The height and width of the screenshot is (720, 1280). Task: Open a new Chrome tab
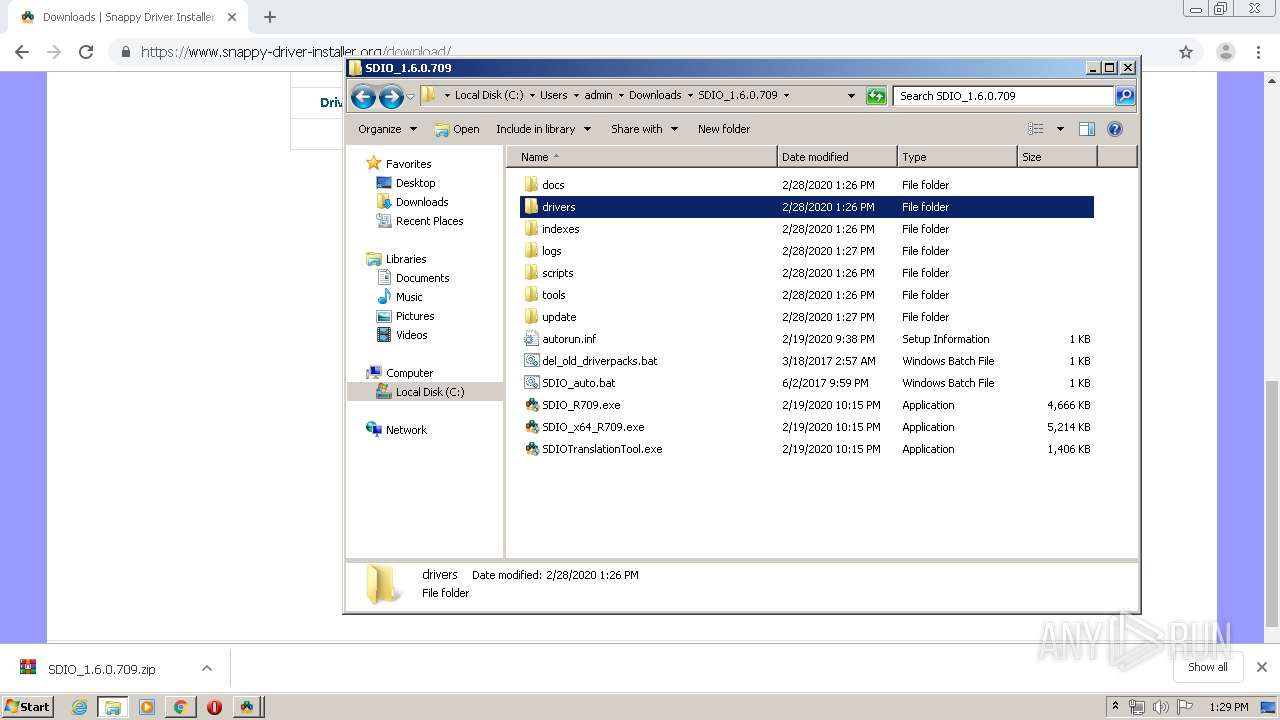(270, 17)
